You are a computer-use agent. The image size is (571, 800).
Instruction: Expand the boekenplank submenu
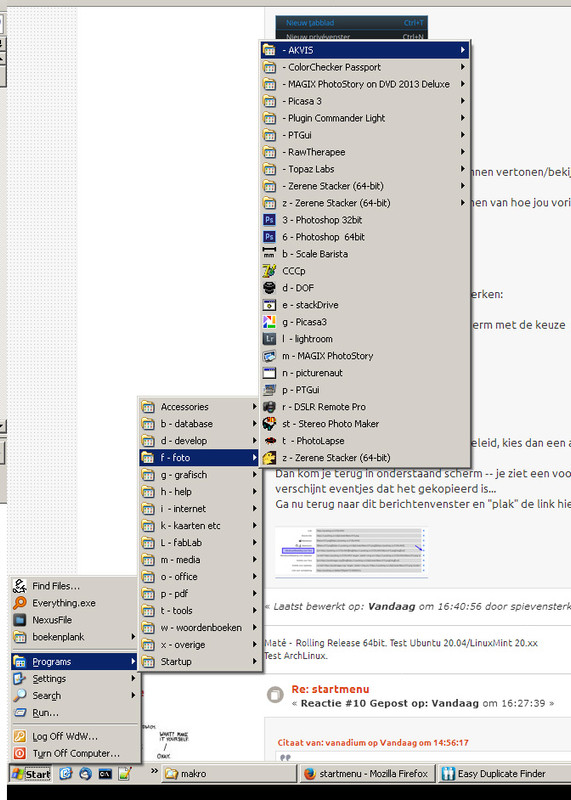pyautogui.click(x=75, y=637)
